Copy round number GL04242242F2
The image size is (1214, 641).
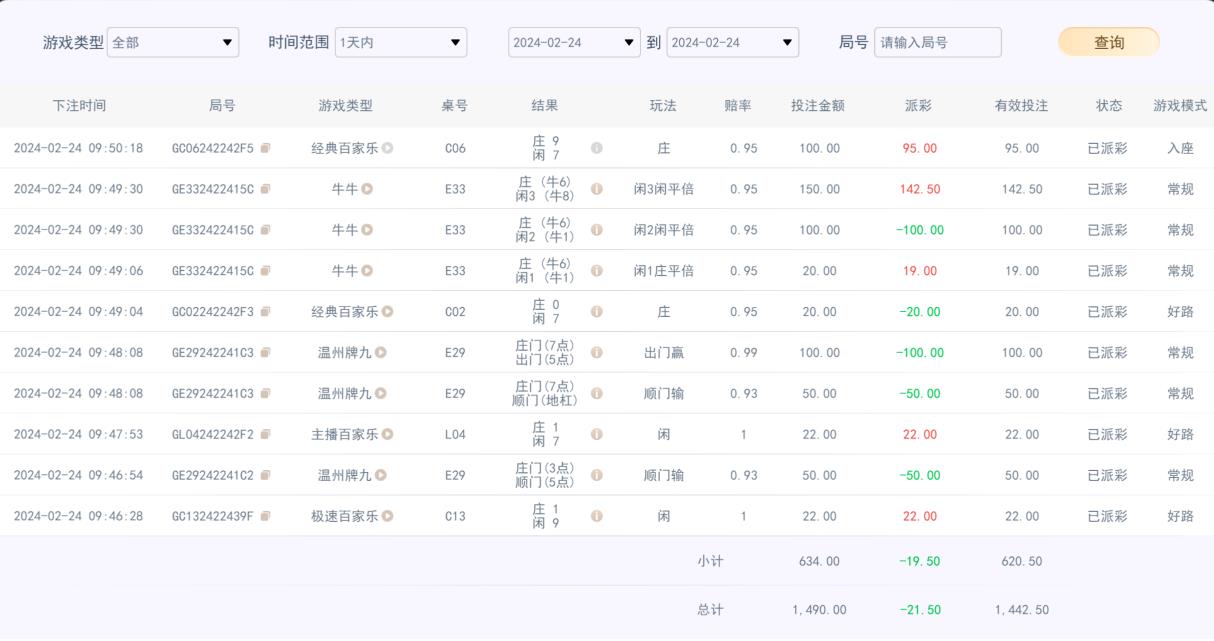(265, 435)
